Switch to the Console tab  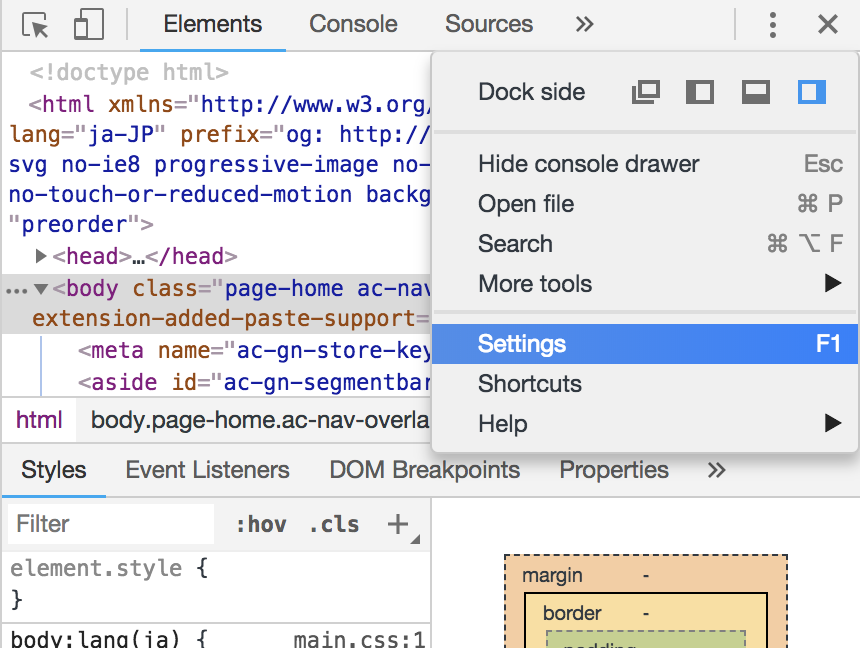pyautogui.click(x=353, y=24)
